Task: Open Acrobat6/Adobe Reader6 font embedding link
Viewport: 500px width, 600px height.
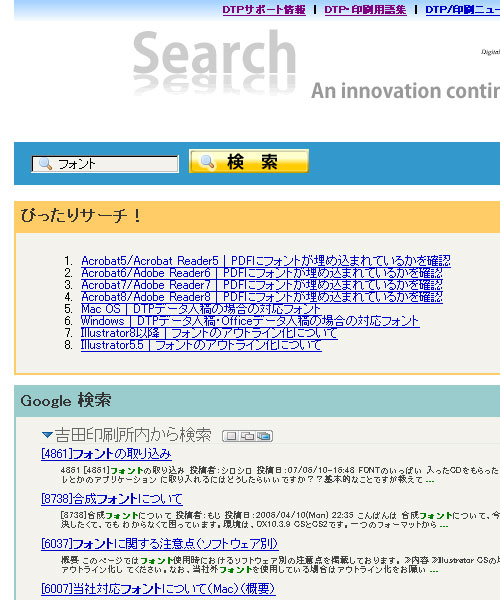Action: tap(262, 273)
